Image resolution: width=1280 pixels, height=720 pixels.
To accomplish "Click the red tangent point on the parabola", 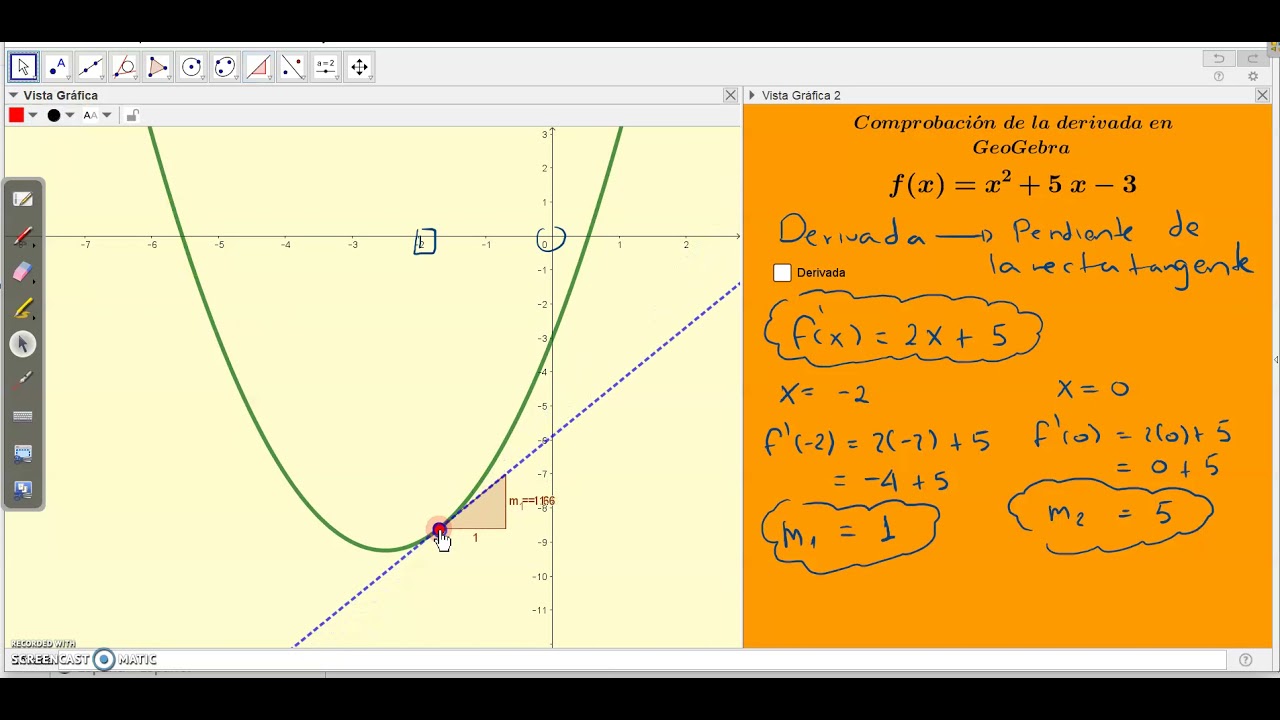I will 440,530.
